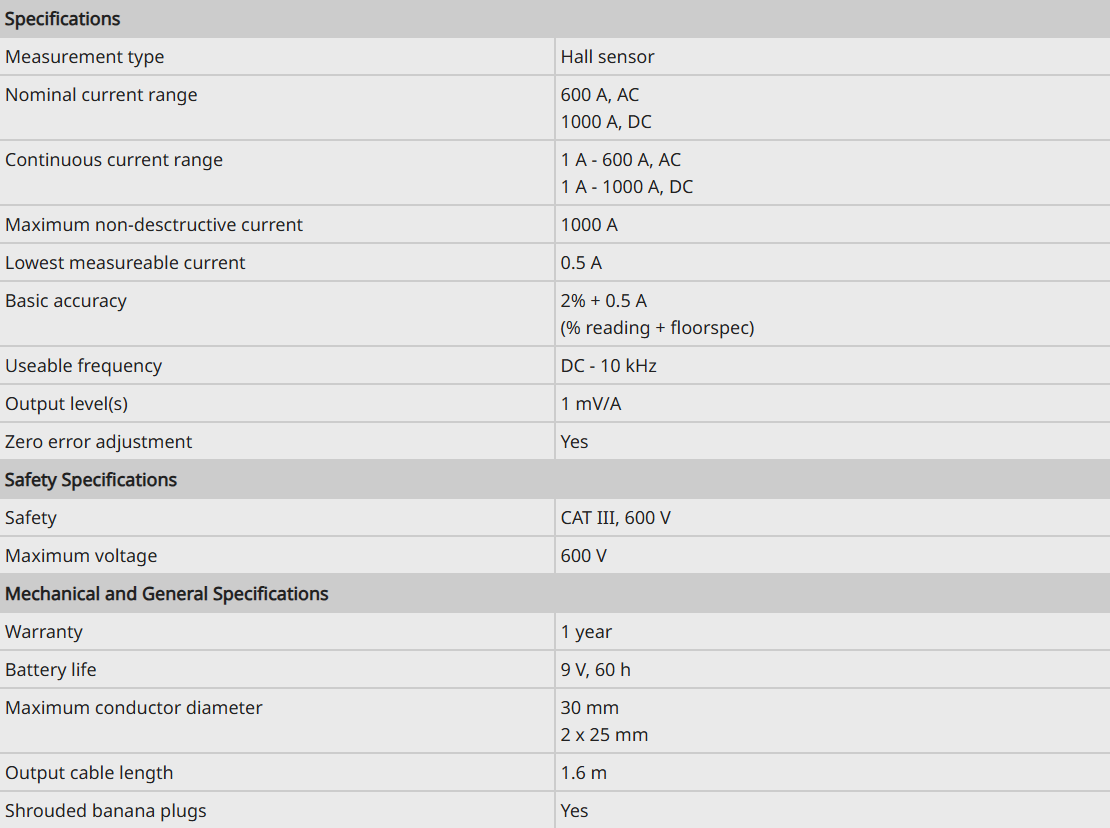Select the Battery life 9 V, 60 h value
The height and width of the screenshot is (828, 1110).
click(x=595, y=669)
